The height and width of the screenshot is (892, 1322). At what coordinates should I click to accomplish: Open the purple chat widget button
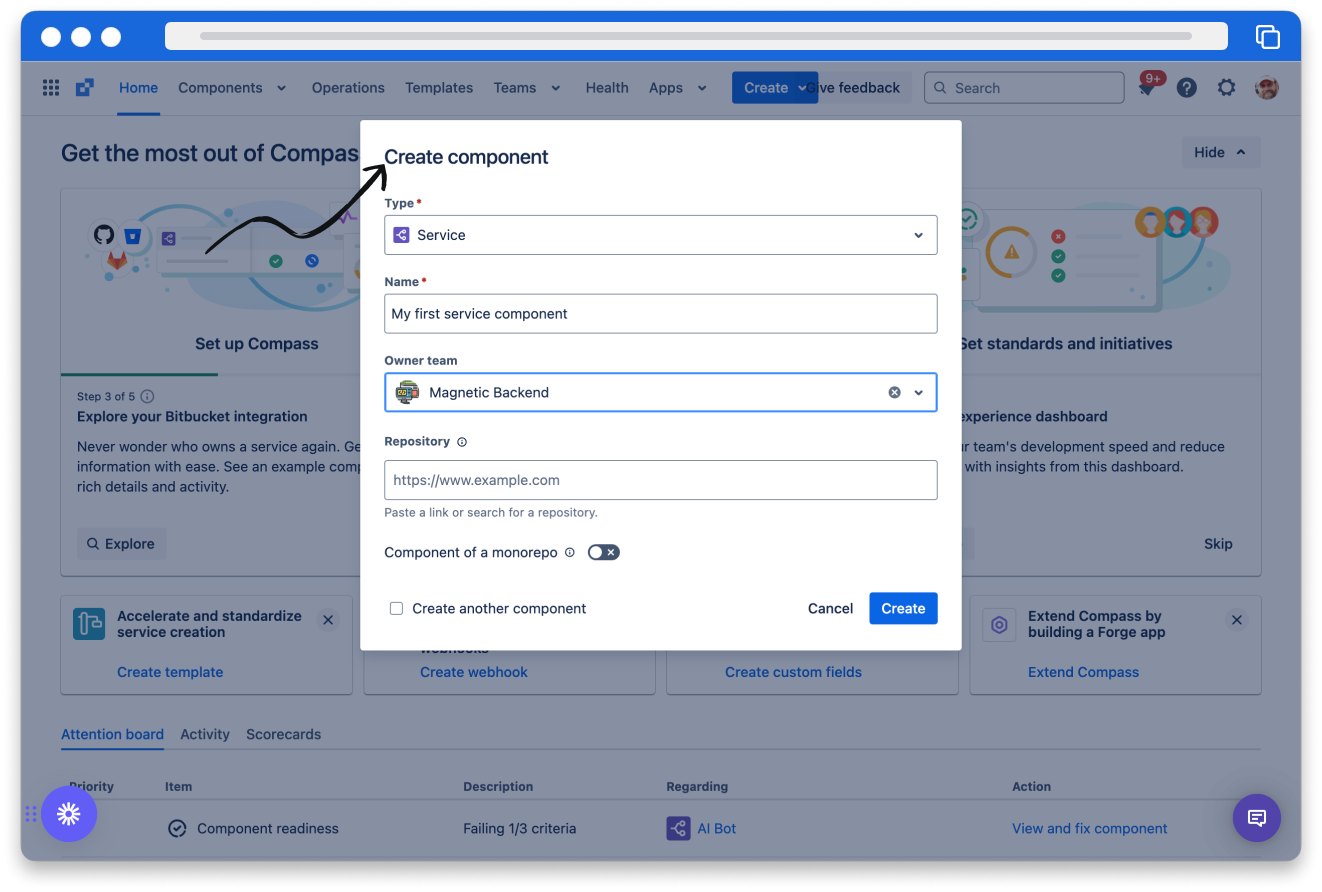click(1257, 818)
